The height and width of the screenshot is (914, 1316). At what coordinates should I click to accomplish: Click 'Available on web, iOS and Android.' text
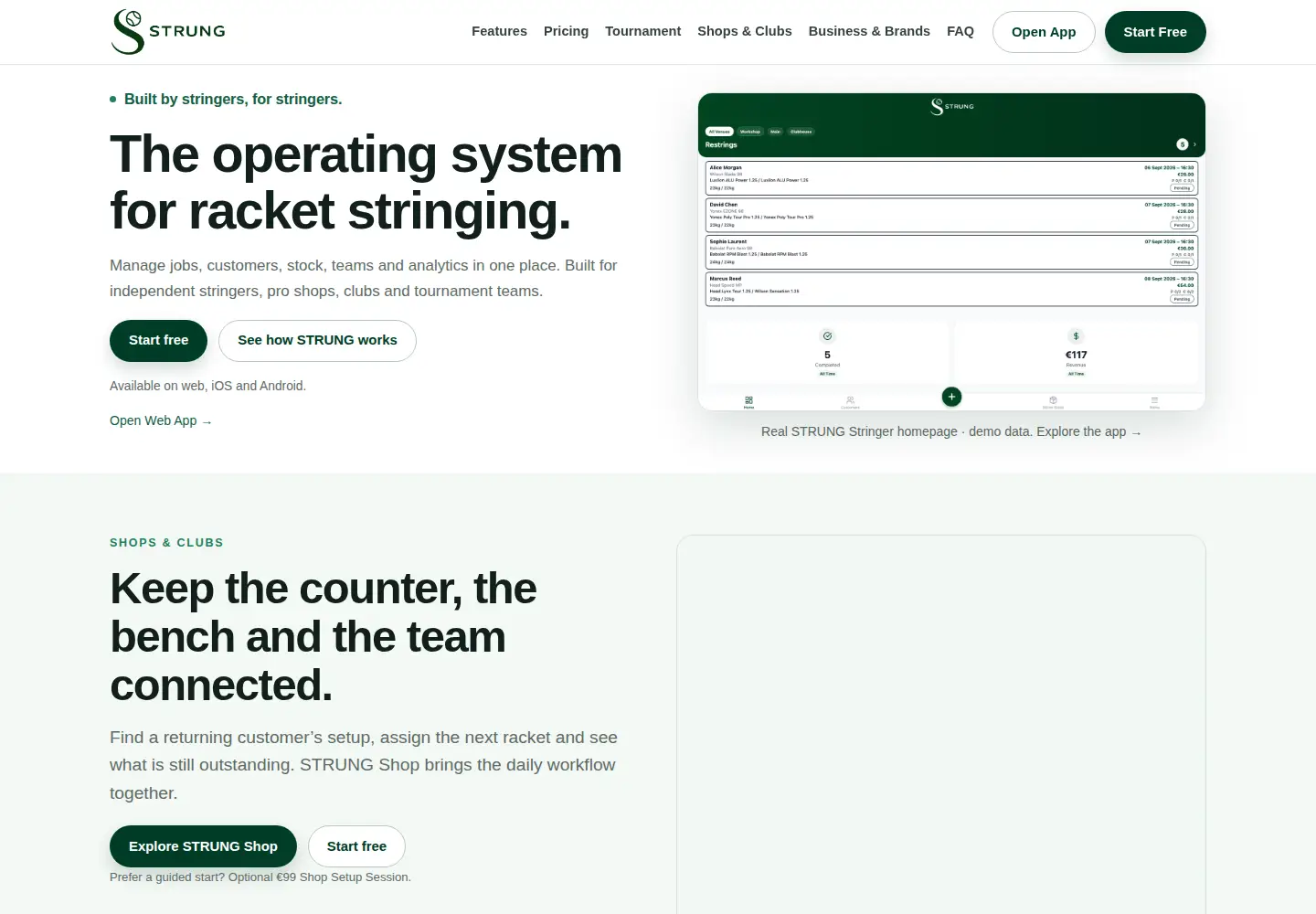207,386
